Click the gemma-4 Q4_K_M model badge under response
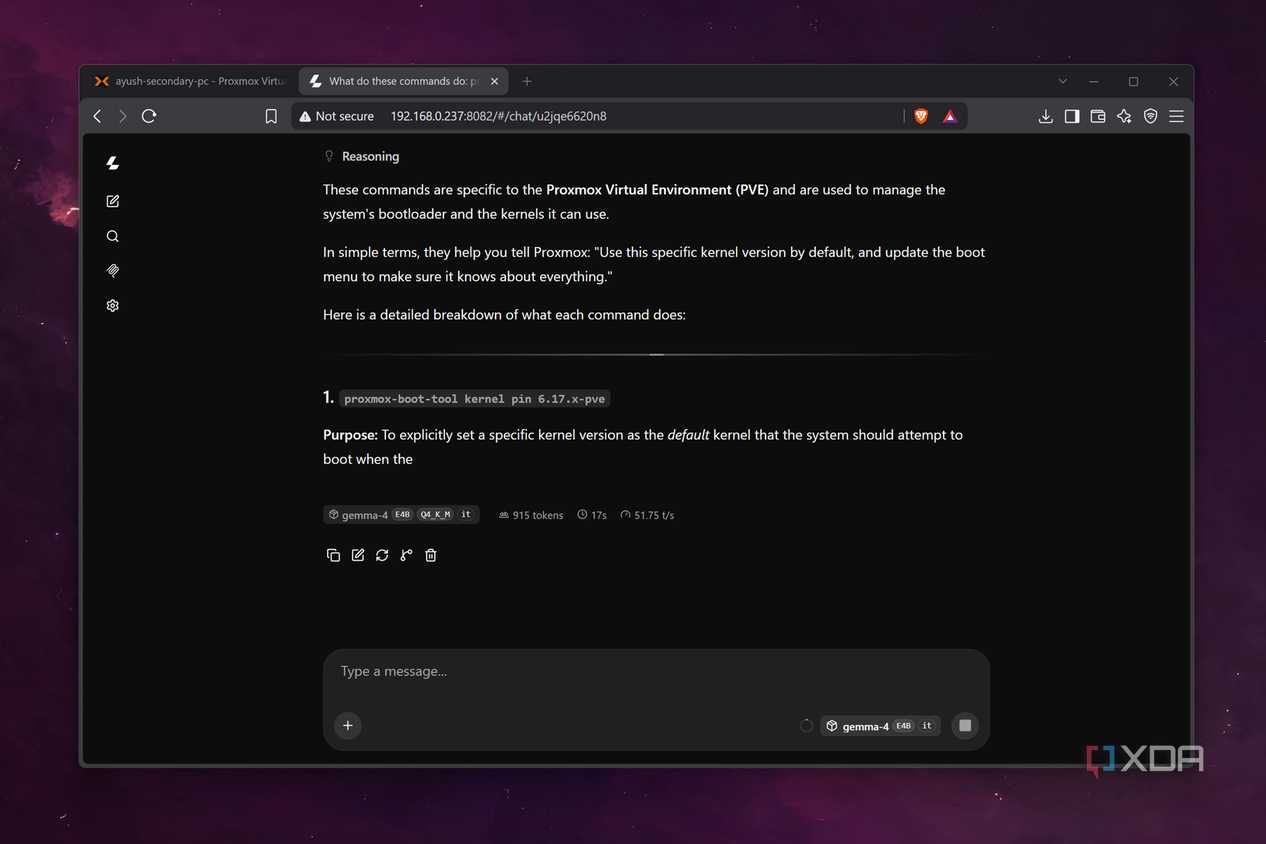This screenshot has width=1266, height=844. pos(401,515)
